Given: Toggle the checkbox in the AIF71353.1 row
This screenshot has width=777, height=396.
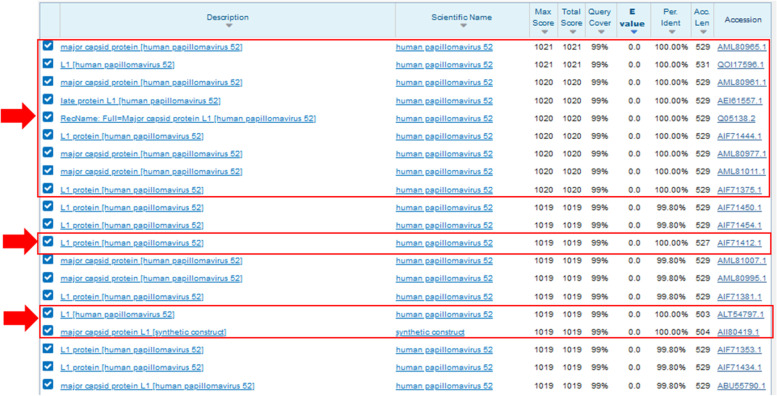Looking at the screenshot, I should pyautogui.click(x=48, y=348).
